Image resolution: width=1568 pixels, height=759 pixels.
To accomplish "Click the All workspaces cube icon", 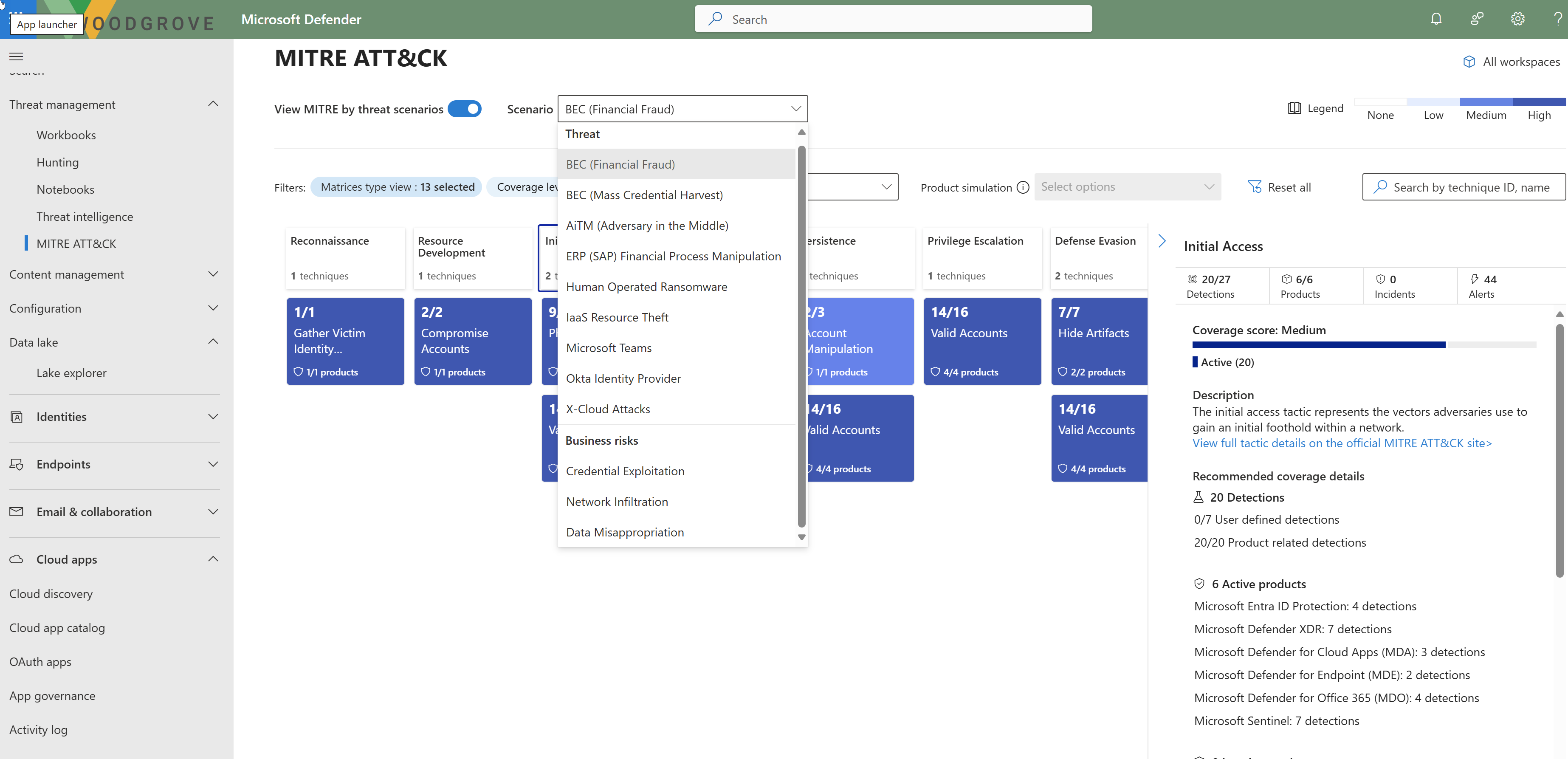I will tap(1469, 62).
